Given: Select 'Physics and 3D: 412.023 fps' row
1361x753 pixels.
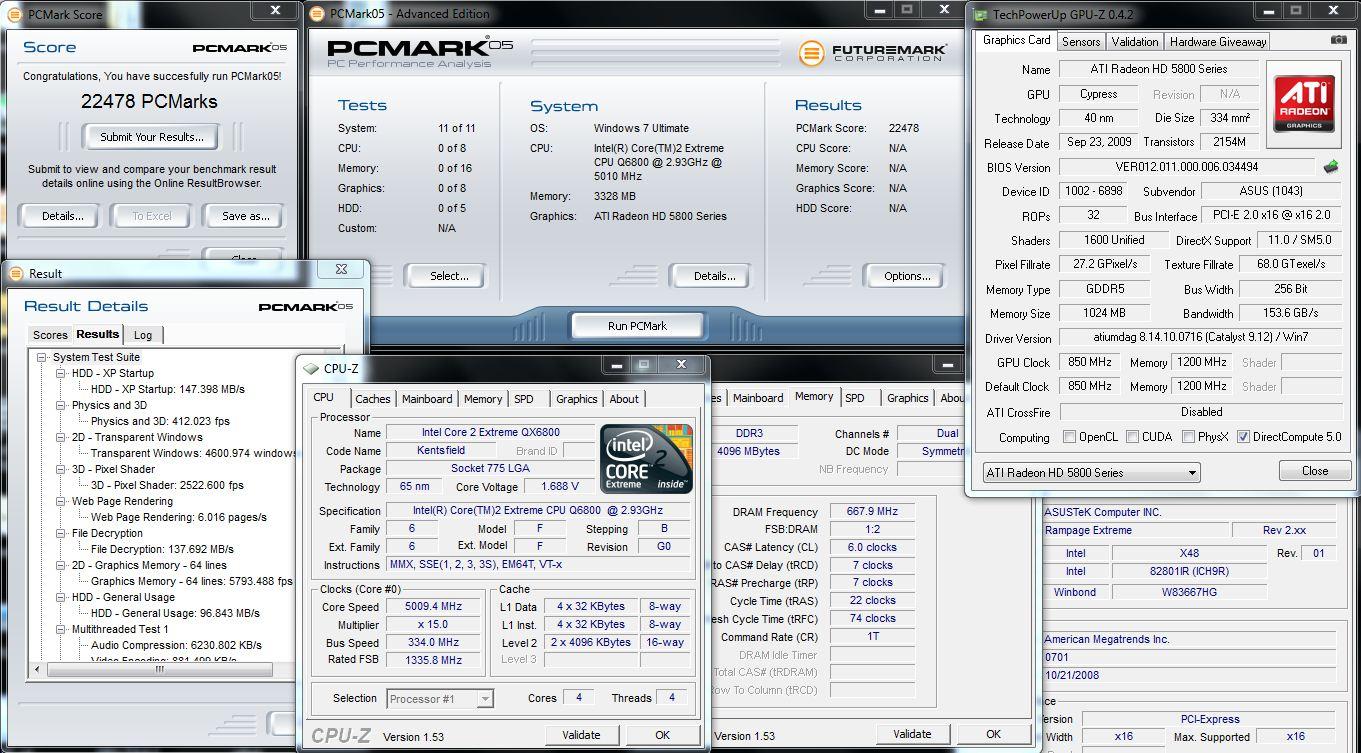Looking at the screenshot, I should pos(160,421).
